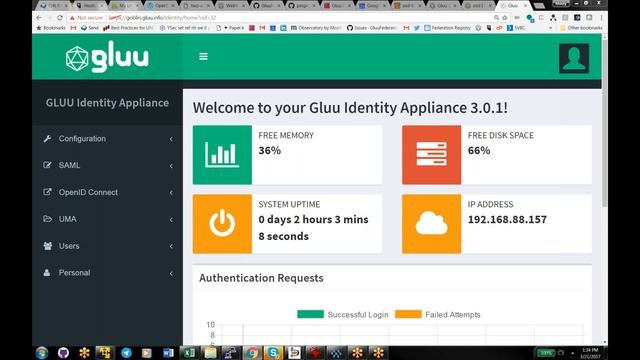Toggle the Successful Login legend swatch
640x360 pixels.
pyautogui.click(x=310, y=314)
